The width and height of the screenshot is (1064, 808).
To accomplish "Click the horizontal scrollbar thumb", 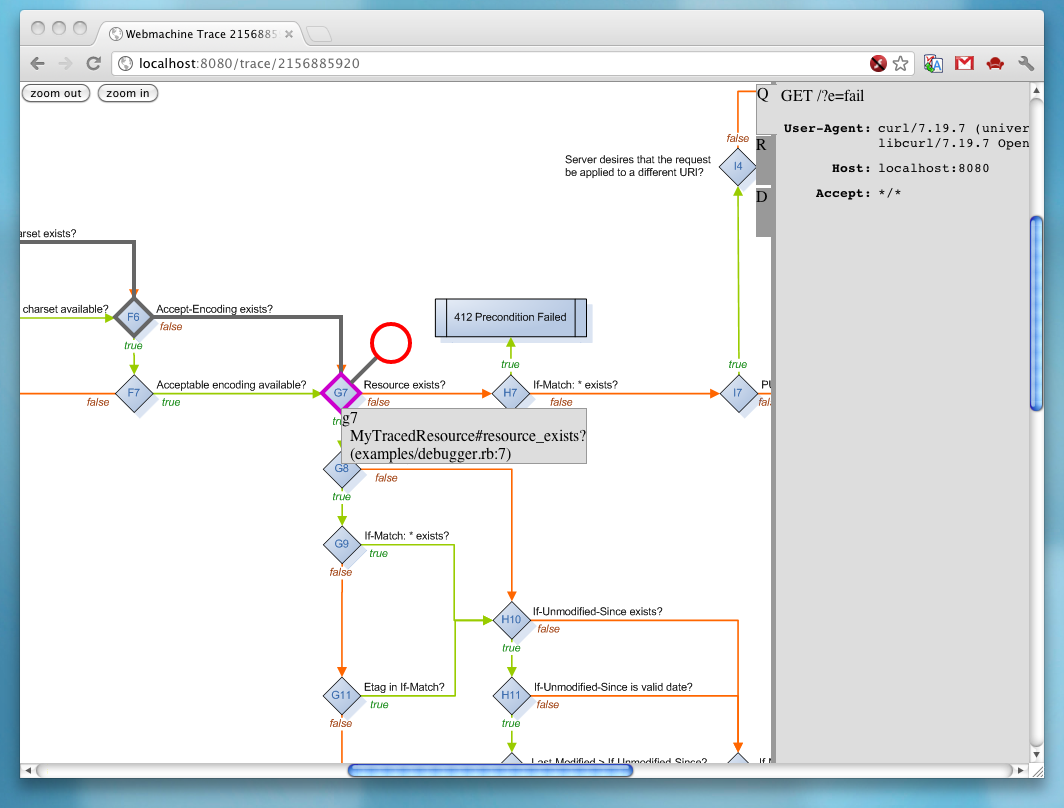I will [x=490, y=770].
